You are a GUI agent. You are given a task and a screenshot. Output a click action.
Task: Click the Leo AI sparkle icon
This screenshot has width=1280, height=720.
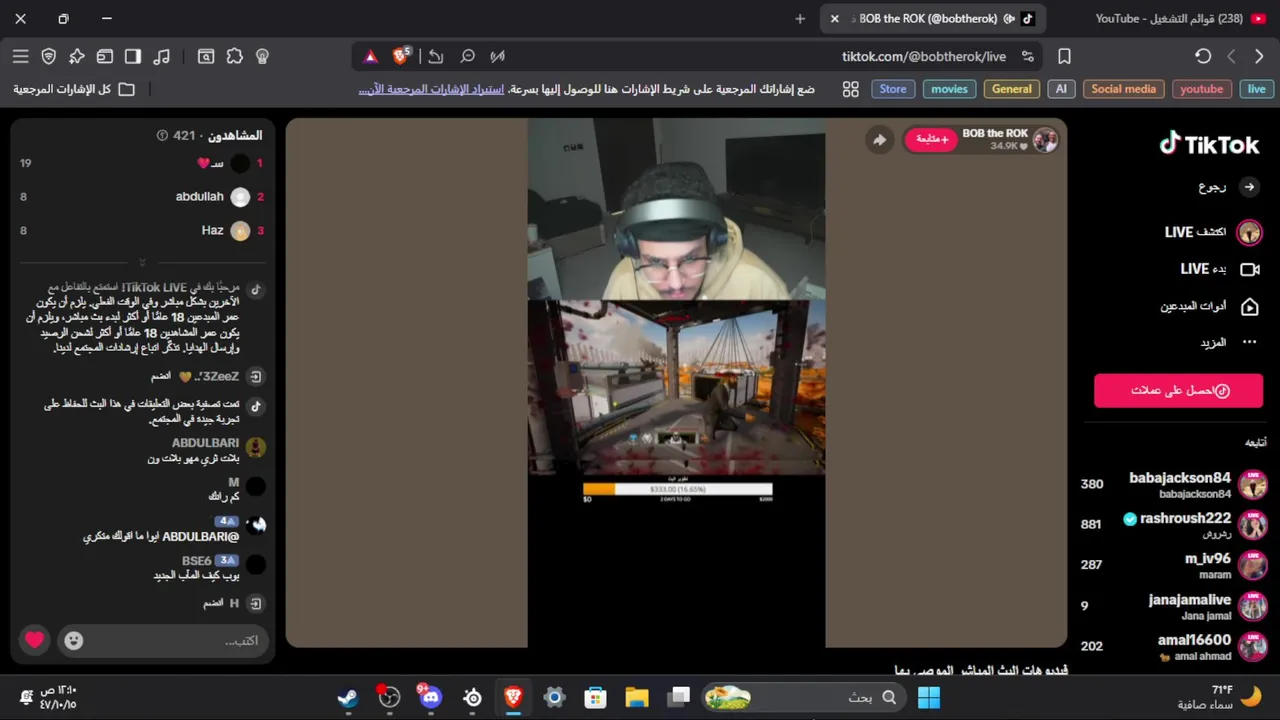coord(77,56)
